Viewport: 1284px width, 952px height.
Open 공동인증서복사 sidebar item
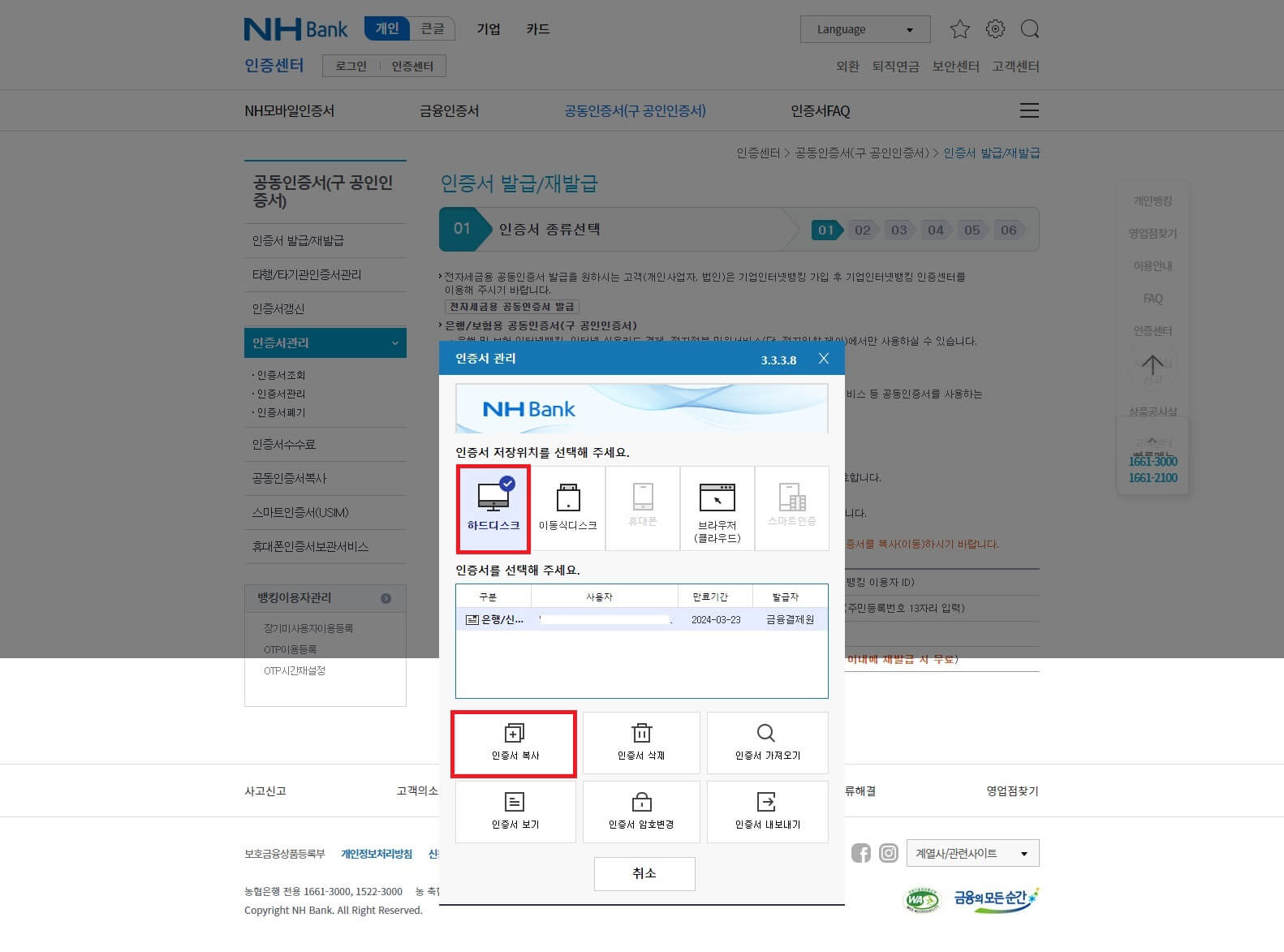click(325, 478)
